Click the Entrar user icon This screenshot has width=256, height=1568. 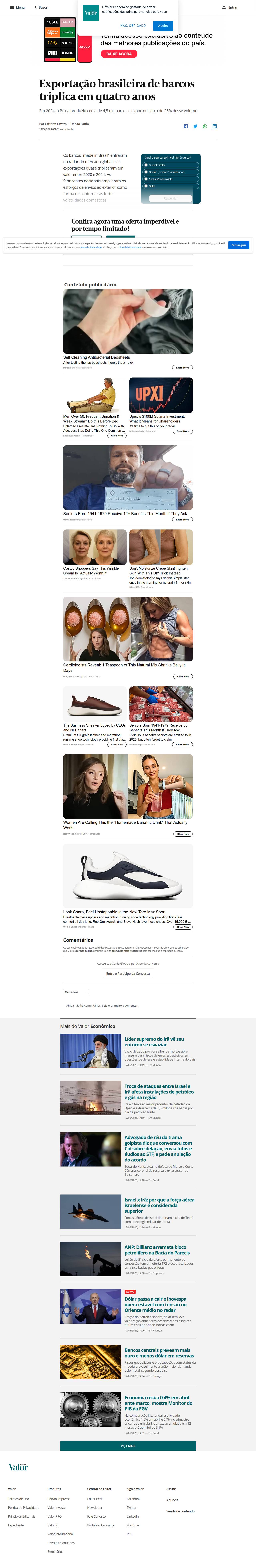[224, 7]
